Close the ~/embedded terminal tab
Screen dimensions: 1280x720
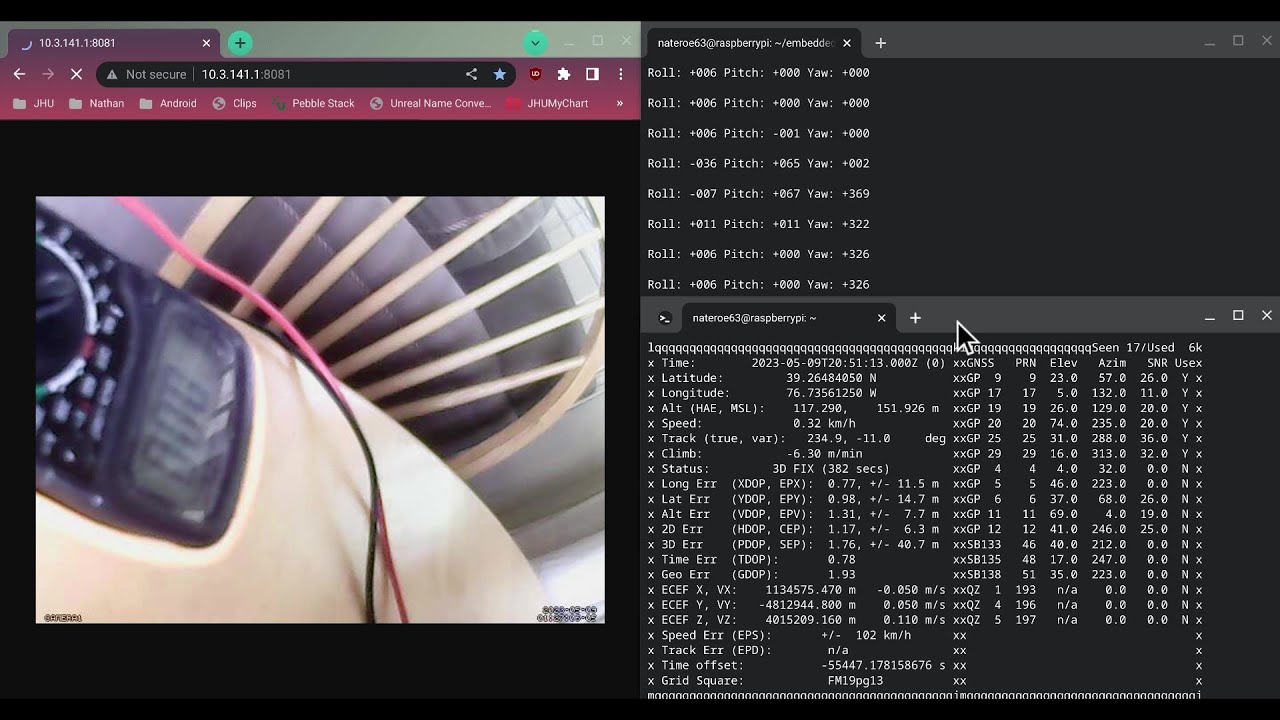click(x=847, y=43)
